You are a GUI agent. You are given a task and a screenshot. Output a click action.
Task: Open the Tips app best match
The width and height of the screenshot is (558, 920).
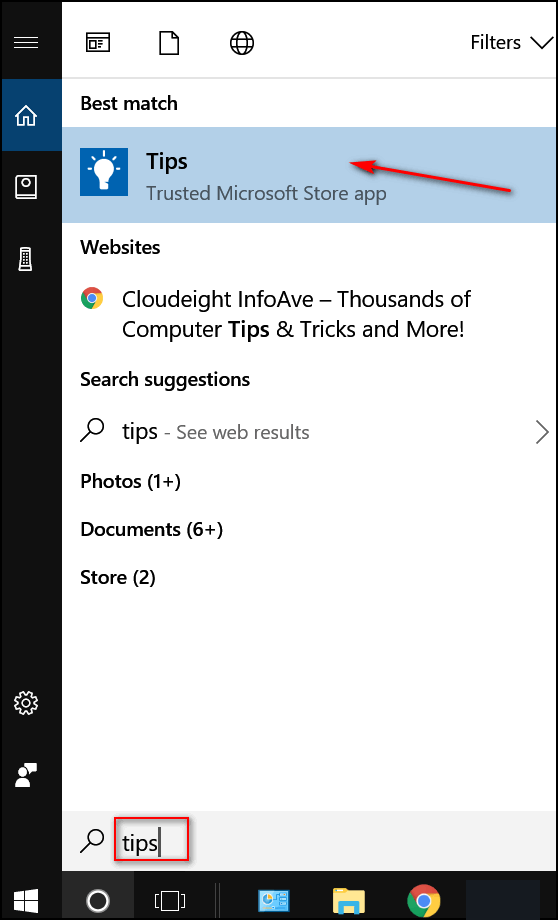click(309, 175)
